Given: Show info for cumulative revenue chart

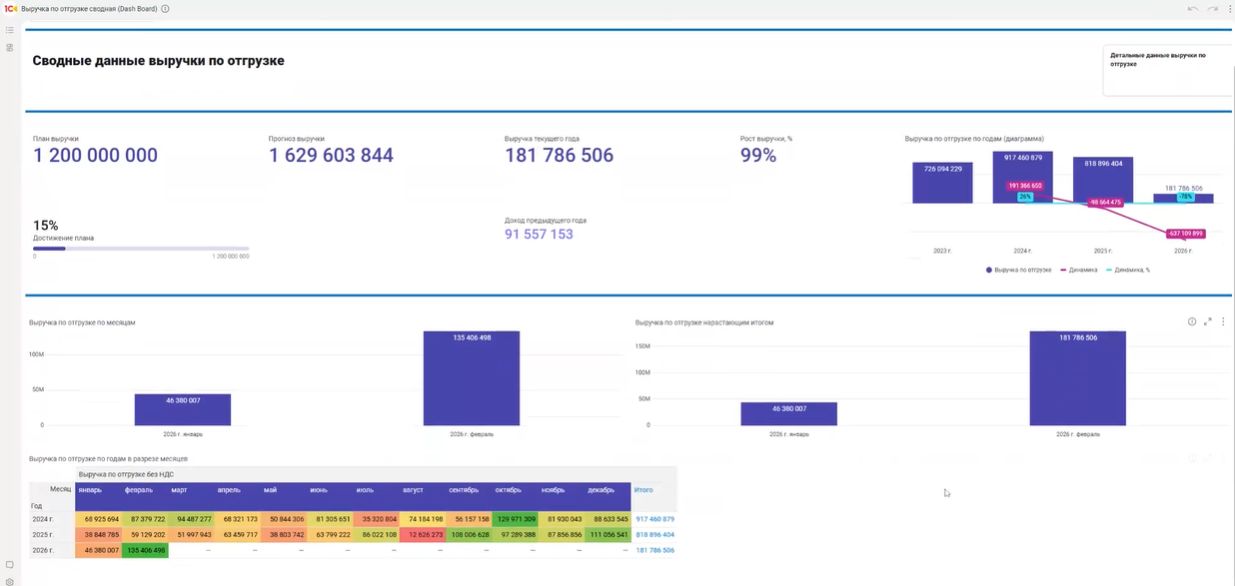Looking at the screenshot, I should [1192, 322].
